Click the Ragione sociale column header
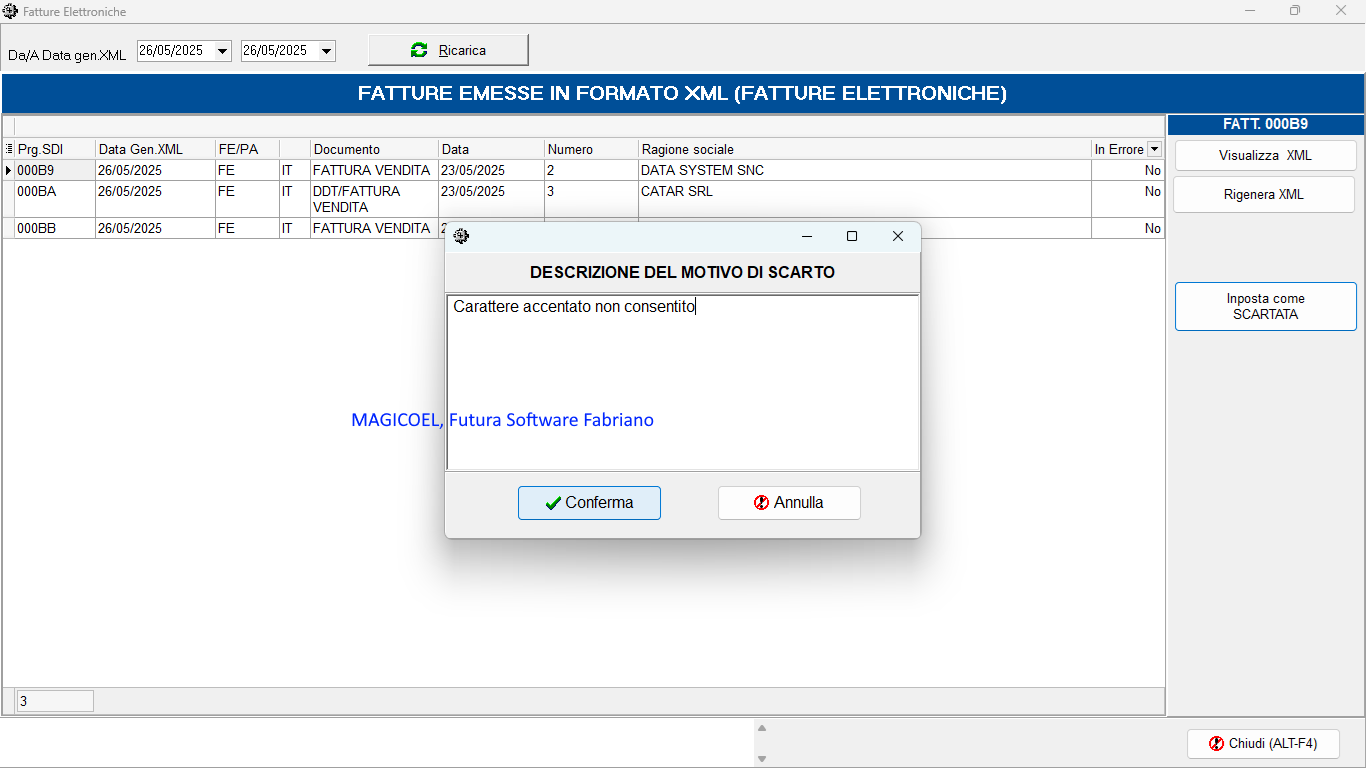The height and width of the screenshot is (768, 1366). [865, 149]
